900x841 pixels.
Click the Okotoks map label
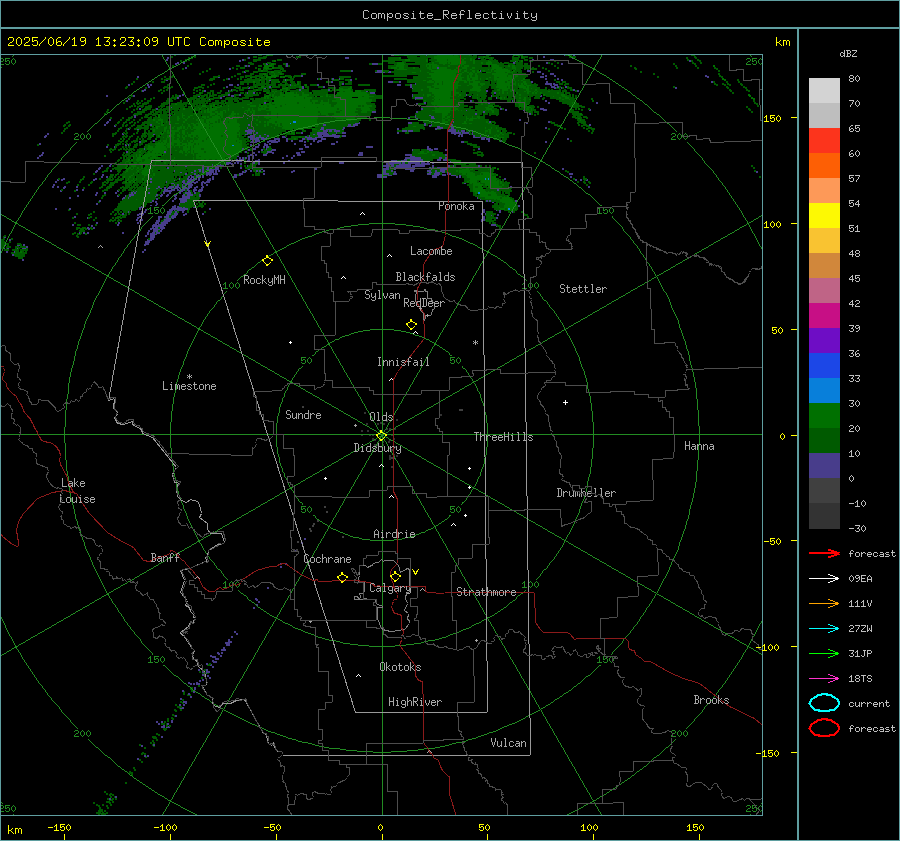click(x=400, y=667)
